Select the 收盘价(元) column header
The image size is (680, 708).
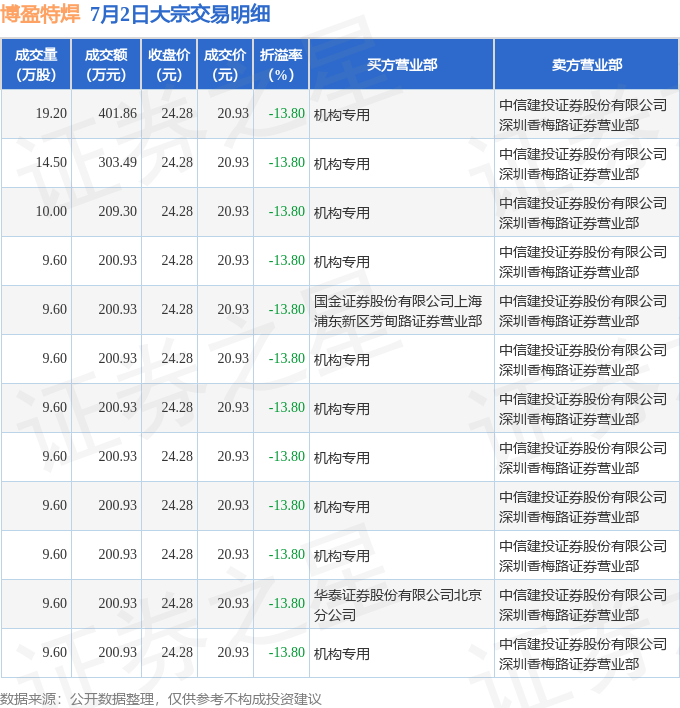(169, 65)
